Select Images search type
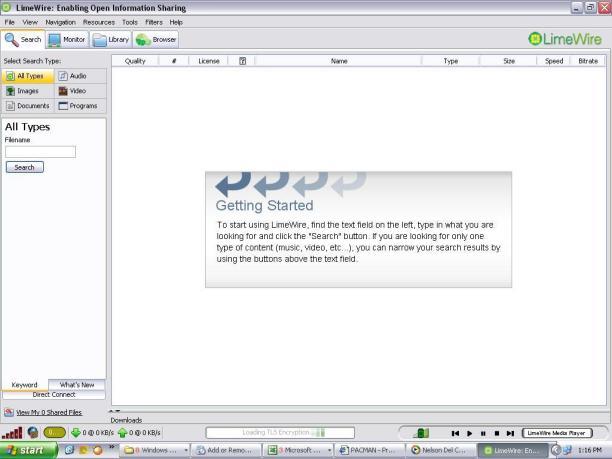 28,91
